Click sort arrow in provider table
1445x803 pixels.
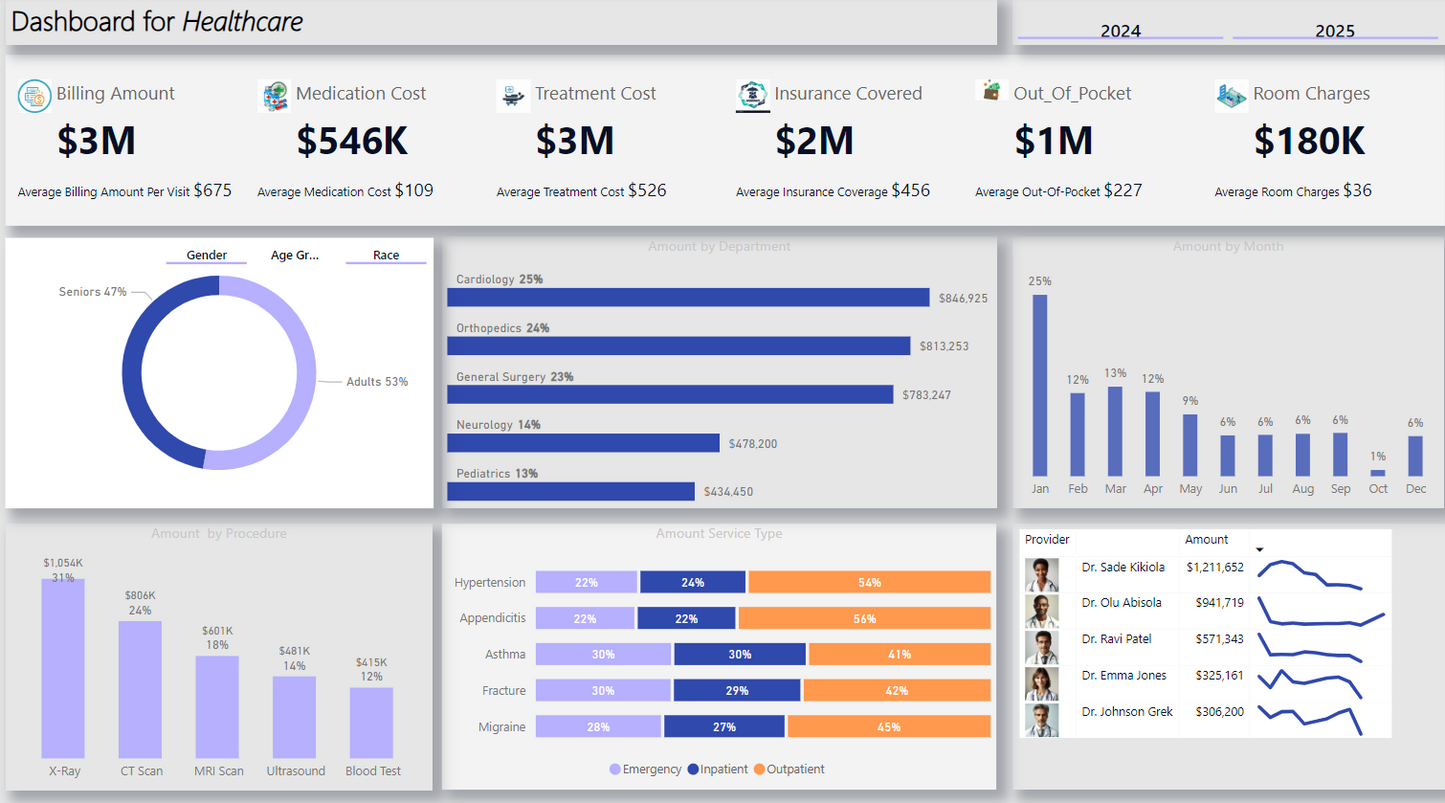tap(1260, 549)
